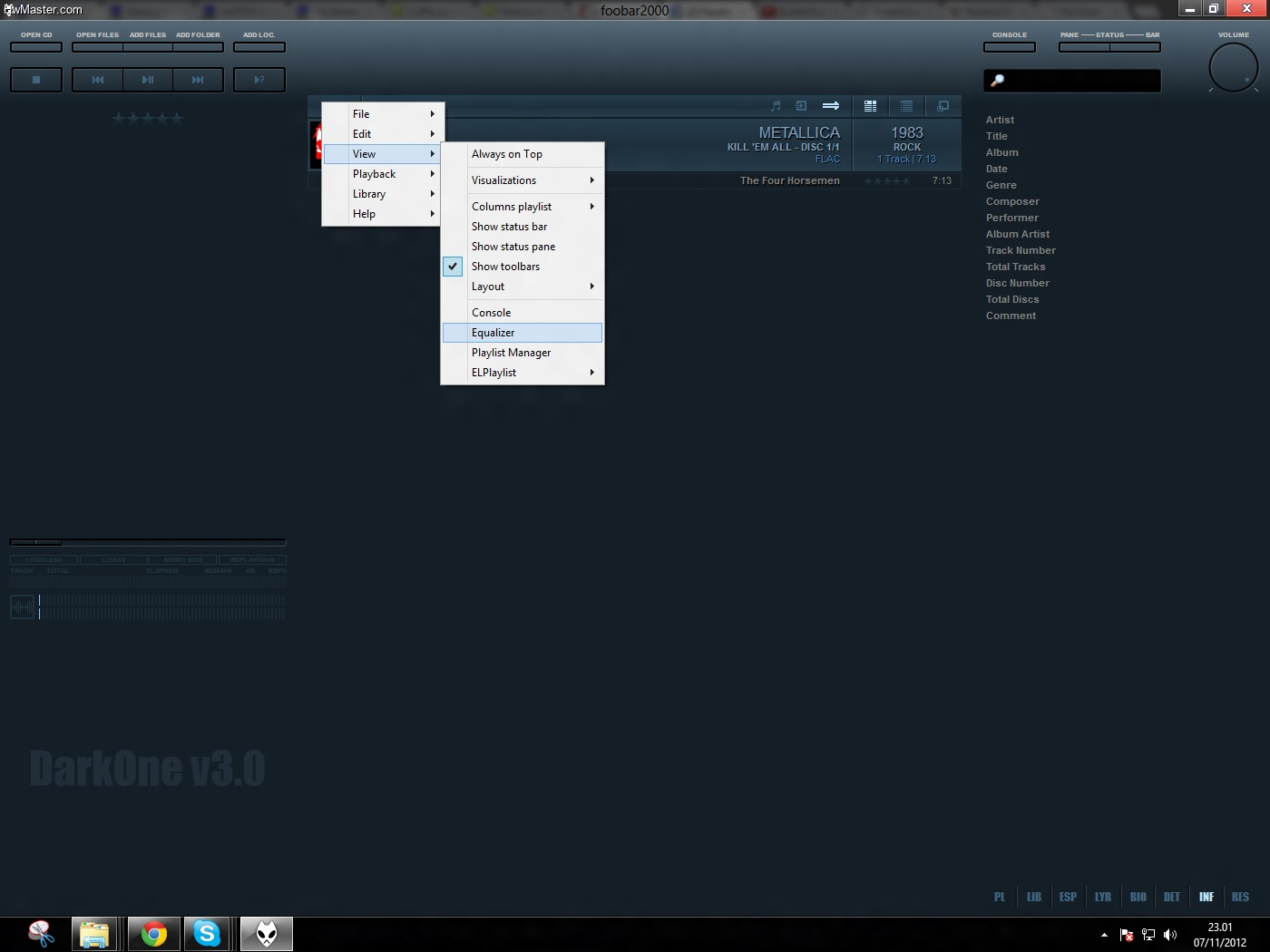Screen dimensions: 1270x952
Task: Click the playlist import arrow icon
Action: (x=801, y=106)
